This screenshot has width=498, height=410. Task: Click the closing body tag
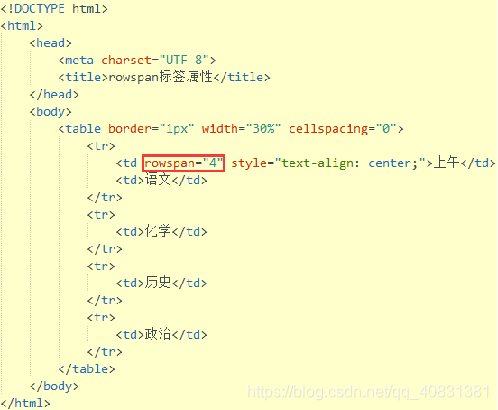[x=54, y=386]
